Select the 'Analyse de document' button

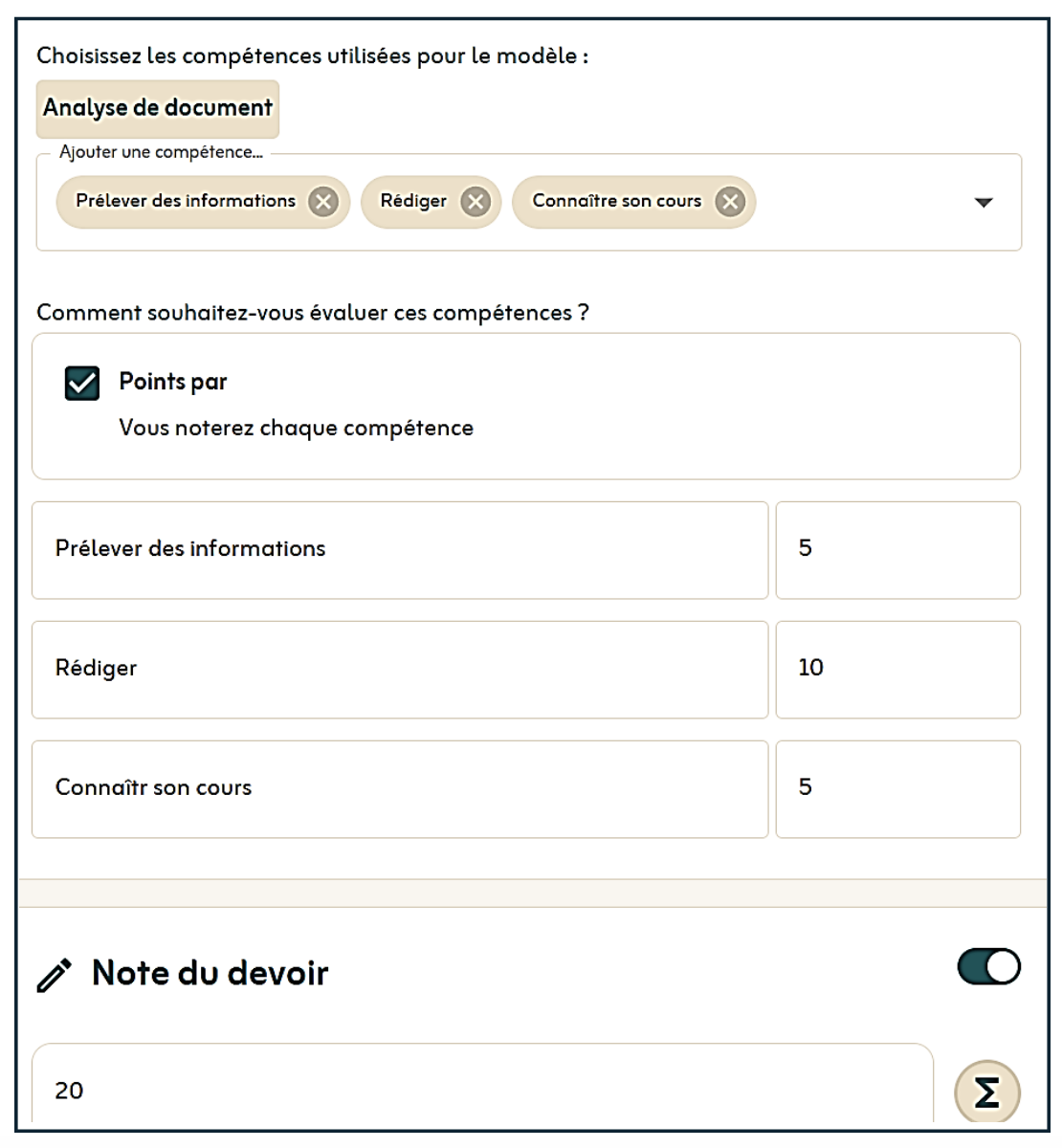click(x=158, y=109)
